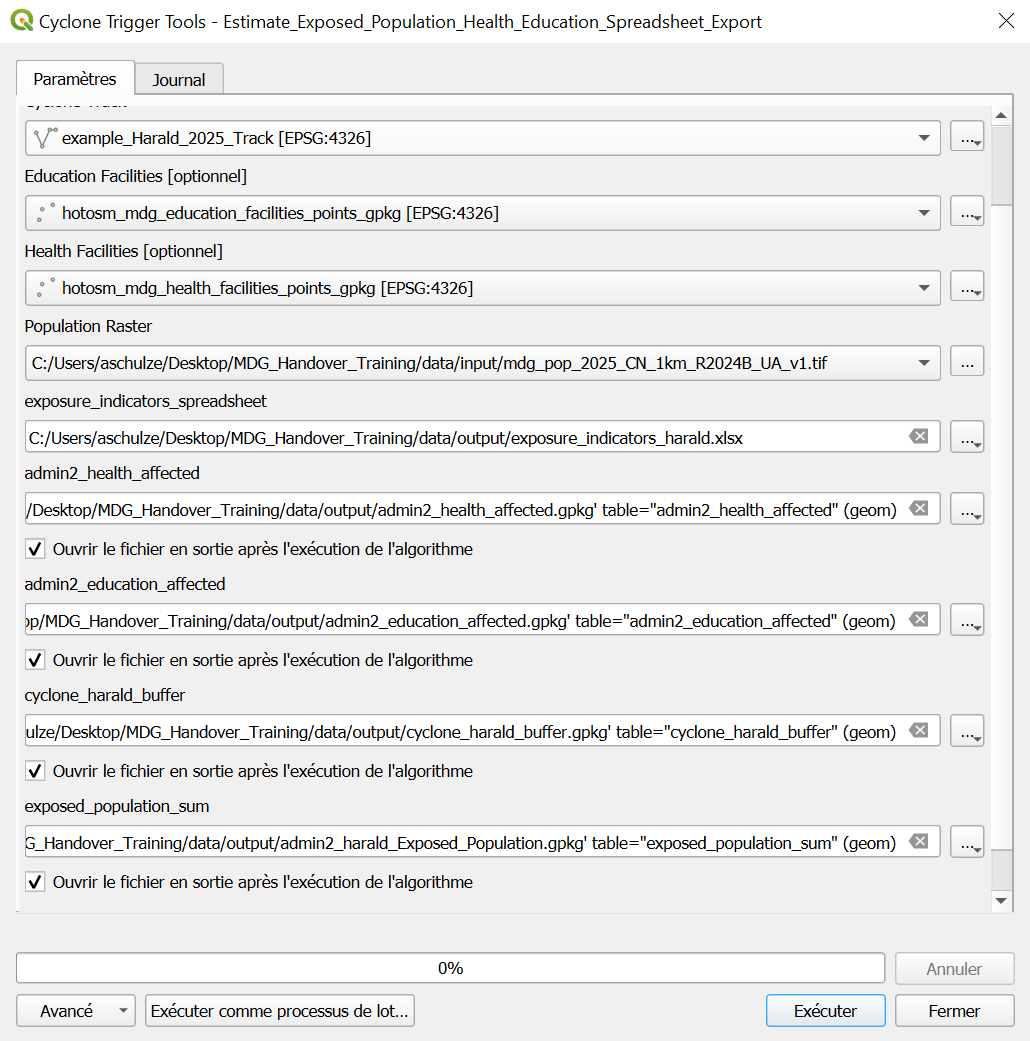
Task: Clear the exposure_indicators_spreadsheet path field
Action: (918, 436)
